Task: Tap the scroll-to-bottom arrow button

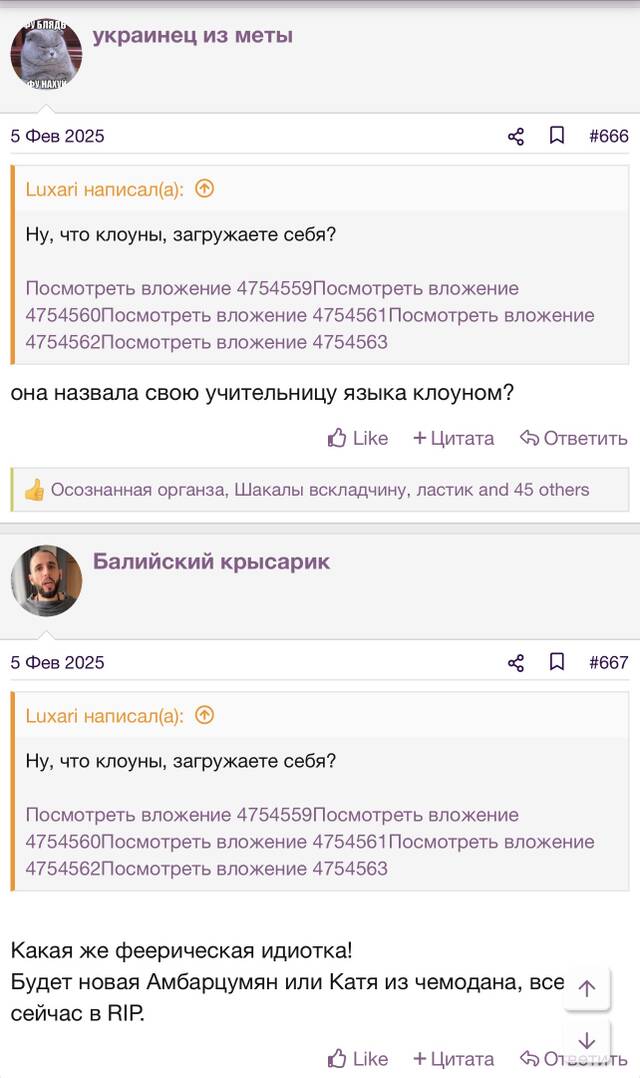Action: click(x=586, y=1040)
